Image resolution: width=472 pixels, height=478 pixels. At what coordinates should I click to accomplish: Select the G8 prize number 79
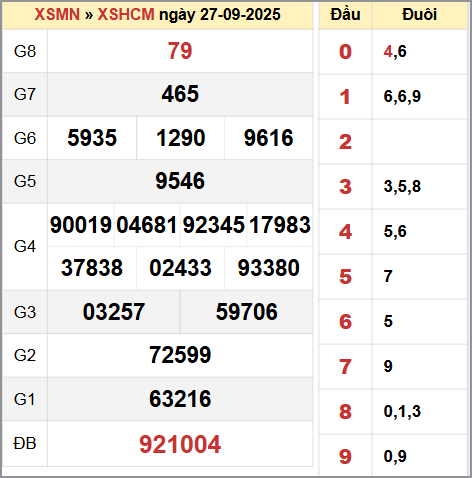(180, 51)
